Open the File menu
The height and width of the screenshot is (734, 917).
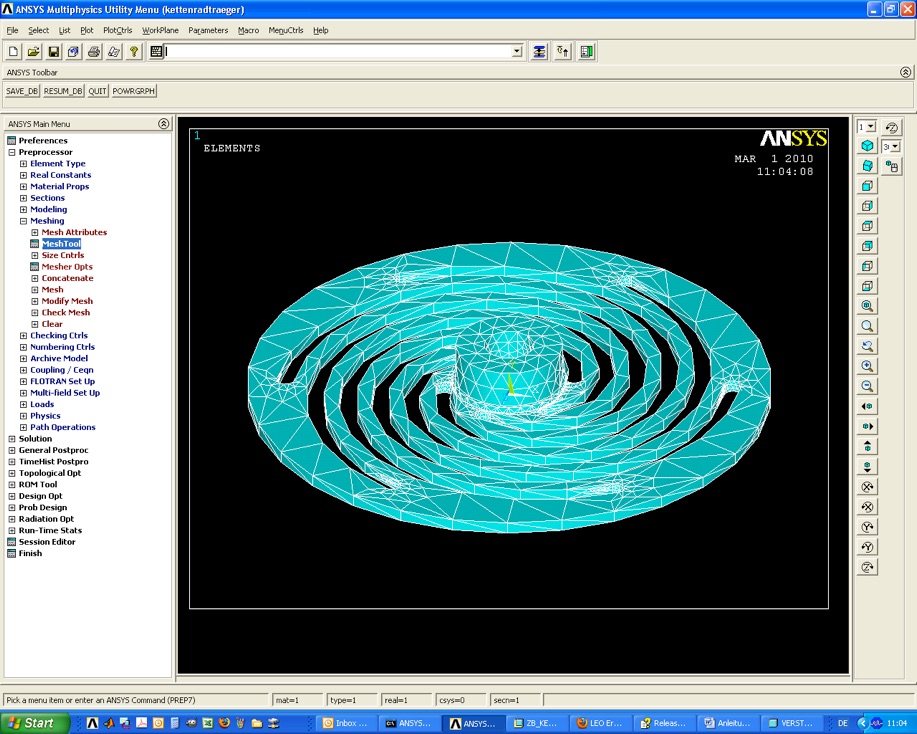coord(12,30)
